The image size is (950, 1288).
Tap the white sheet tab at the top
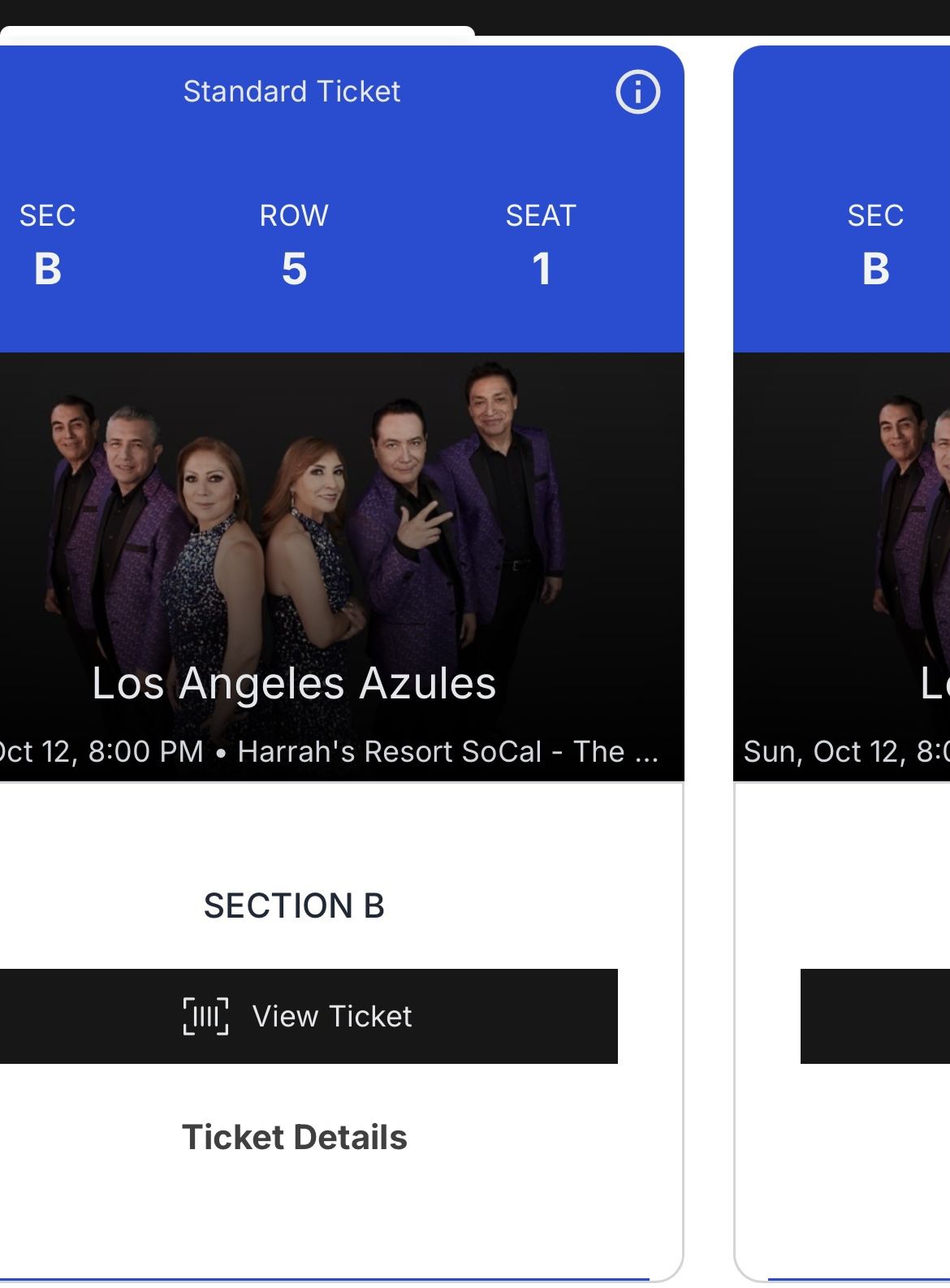(x=237, y=34)
